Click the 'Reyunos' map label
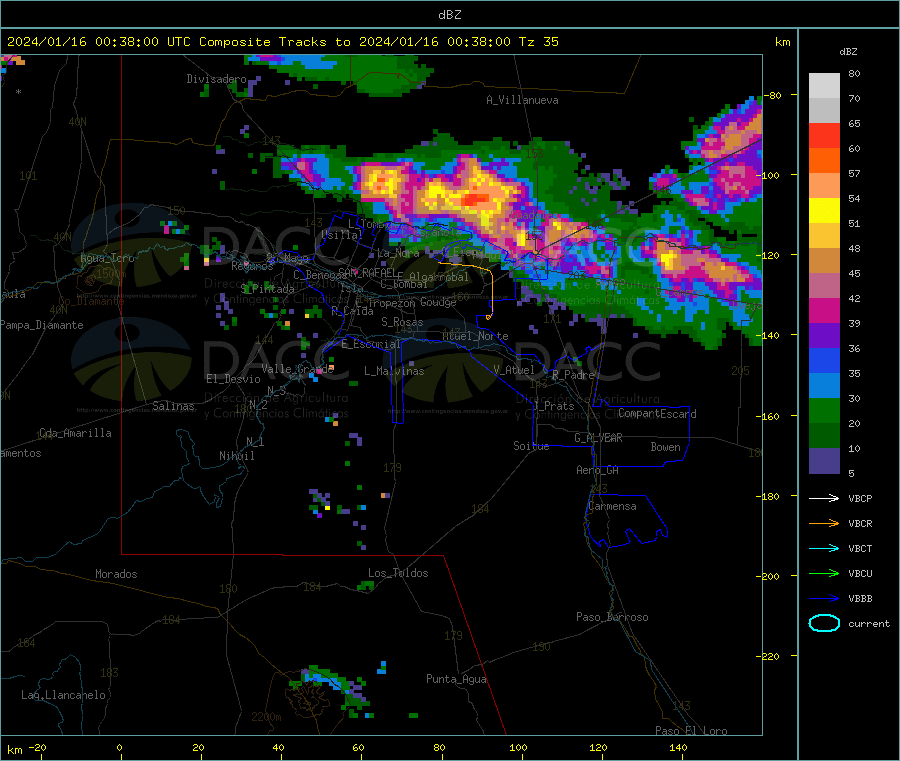Image resolution: width=900 pixels, height=761 pixels. pyautogui.click(x=252, y=266)
